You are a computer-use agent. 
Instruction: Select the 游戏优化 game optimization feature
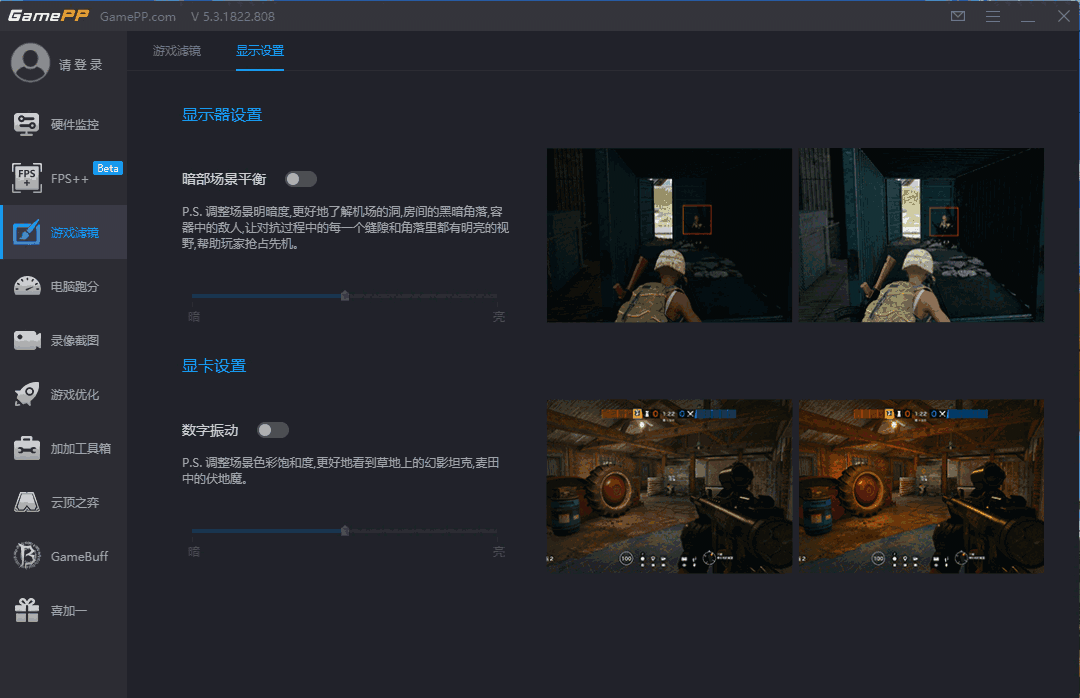tap(63, 394)
